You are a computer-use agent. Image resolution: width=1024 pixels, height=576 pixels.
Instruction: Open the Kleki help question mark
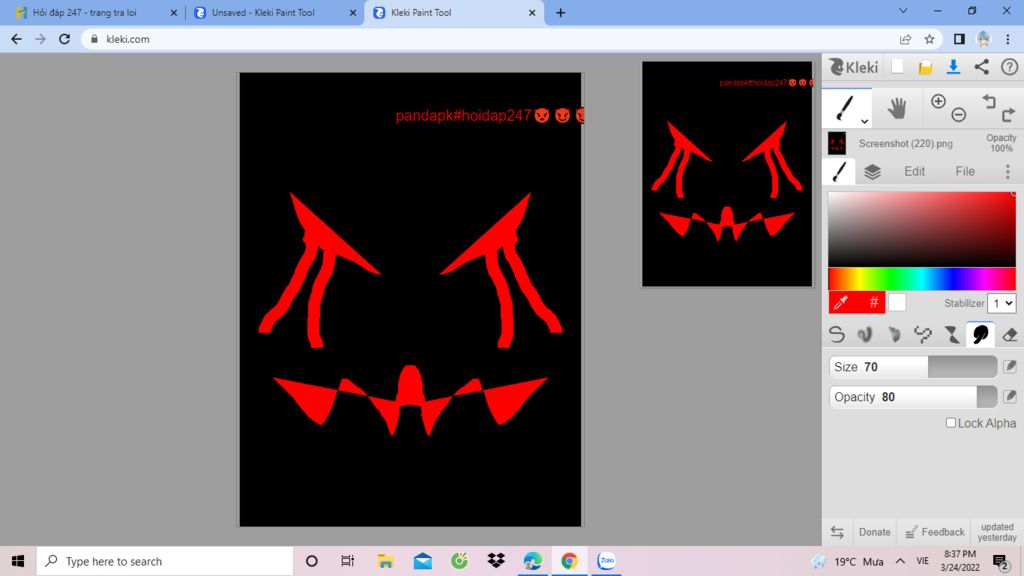click(x=1009, y=67)
